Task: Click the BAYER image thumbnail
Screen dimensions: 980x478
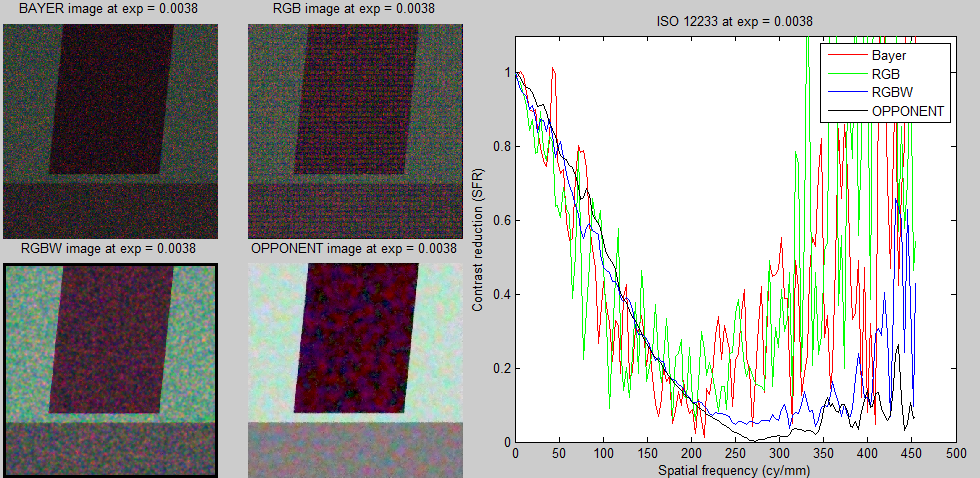Action: click(x=110, y=130)
